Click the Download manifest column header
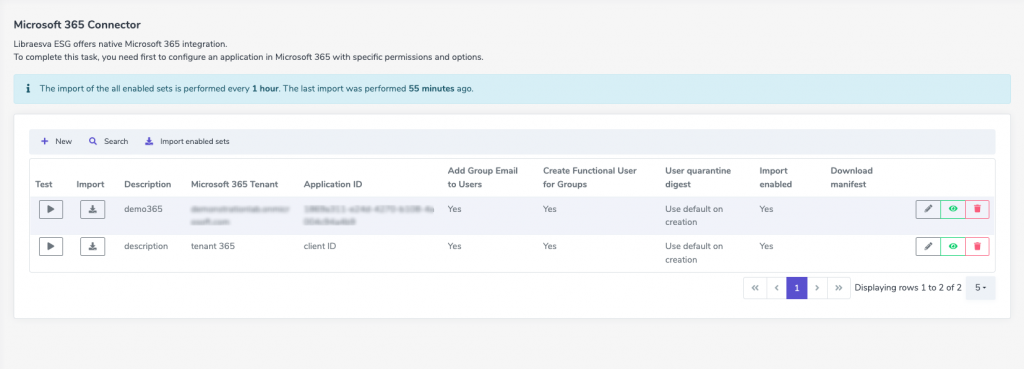 pos(852,178)
